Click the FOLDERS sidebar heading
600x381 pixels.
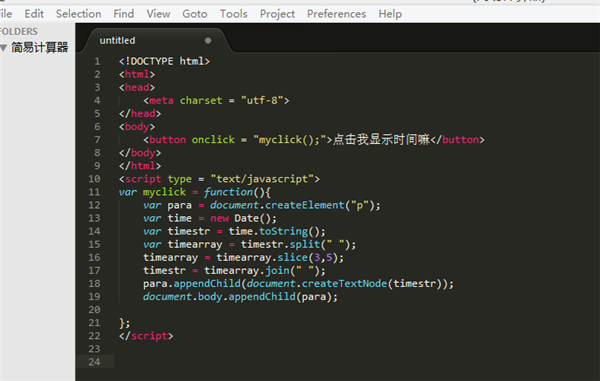(x=19, y=31)
